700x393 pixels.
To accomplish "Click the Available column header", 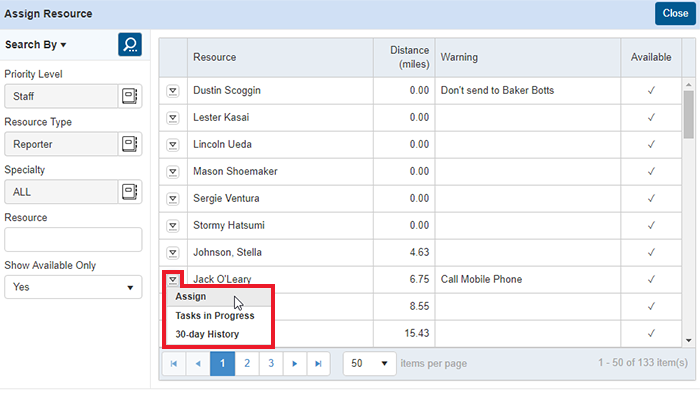I will pos(651,58).
